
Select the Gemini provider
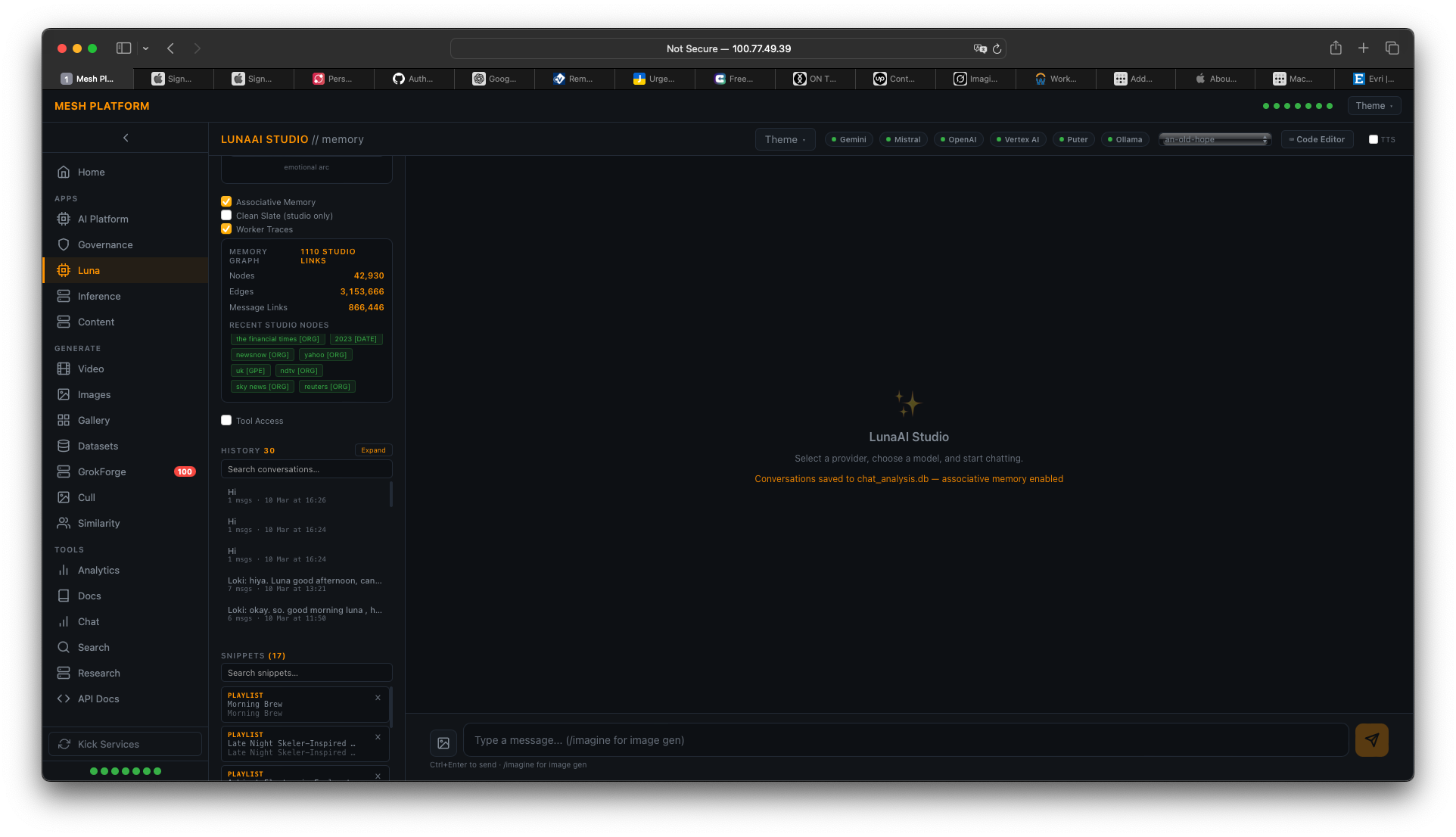click(x=848, y=139)
